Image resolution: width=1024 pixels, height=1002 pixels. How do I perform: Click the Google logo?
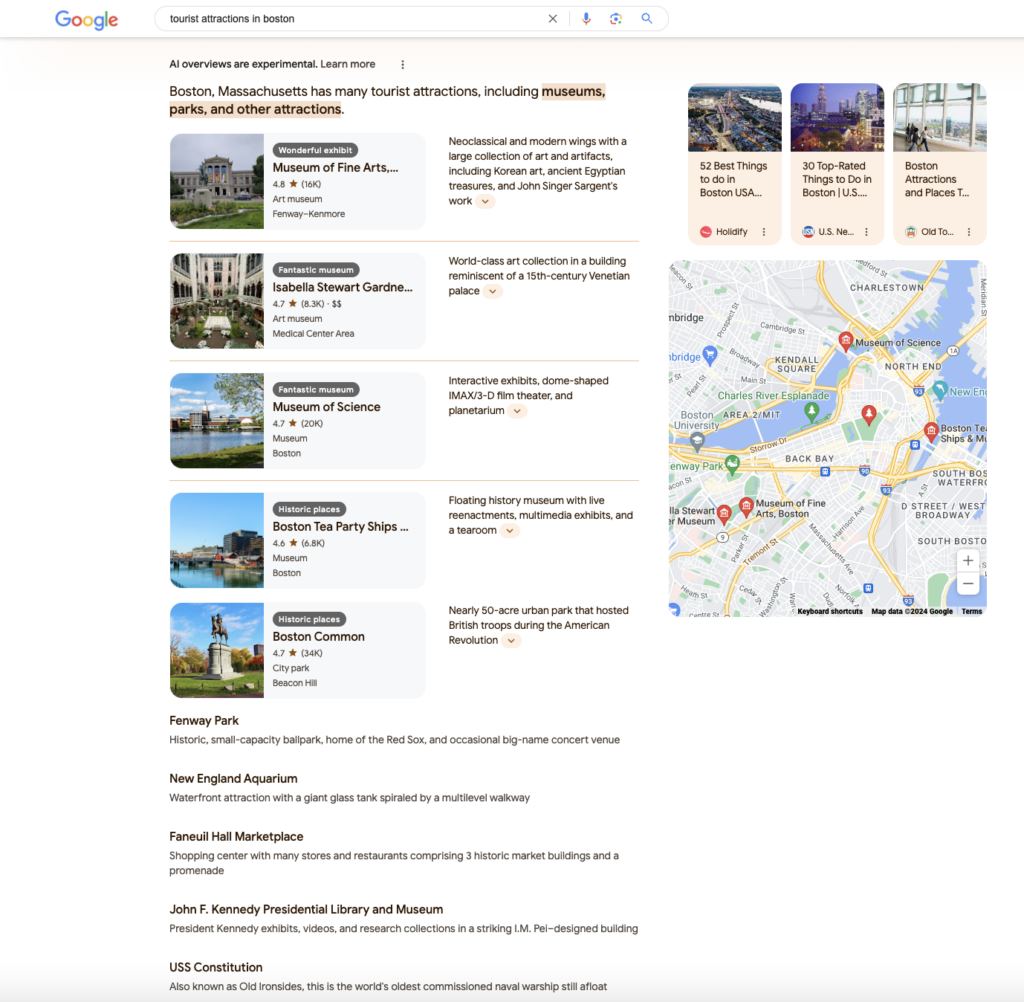pos(86,20)
